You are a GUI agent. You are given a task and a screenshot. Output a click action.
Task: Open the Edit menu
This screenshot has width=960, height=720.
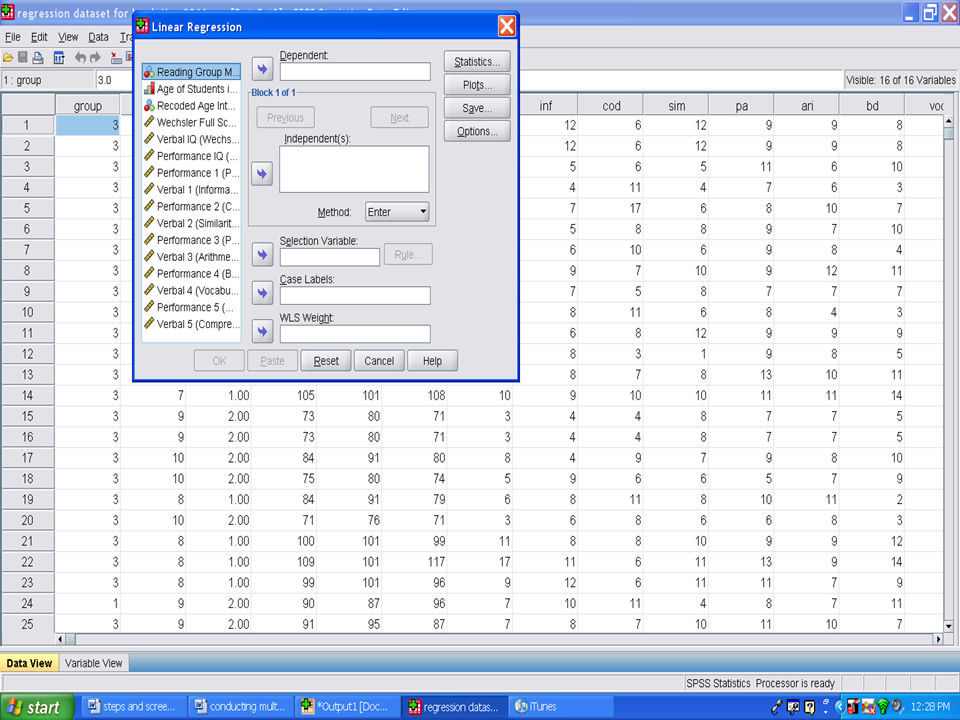tap(40, 37)
